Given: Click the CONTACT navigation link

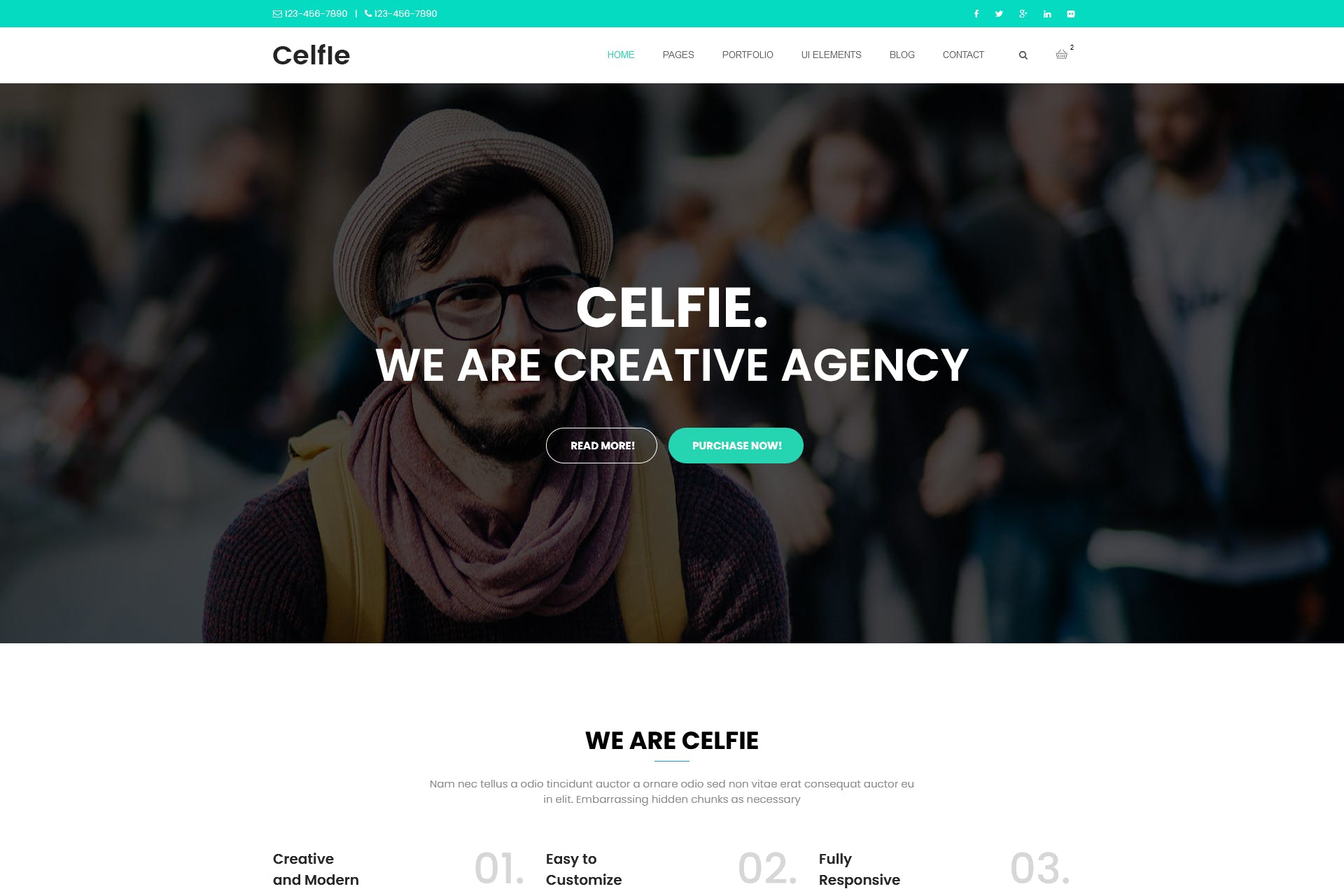Looking at the screenshot, I should [963, 55].
